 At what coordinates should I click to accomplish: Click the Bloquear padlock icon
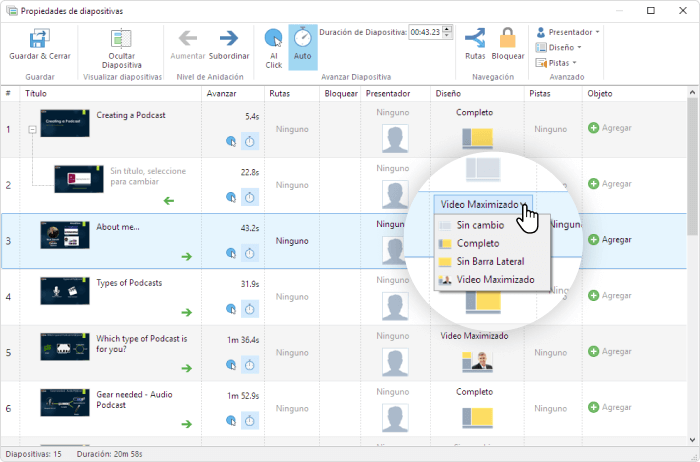click(508, 39)
